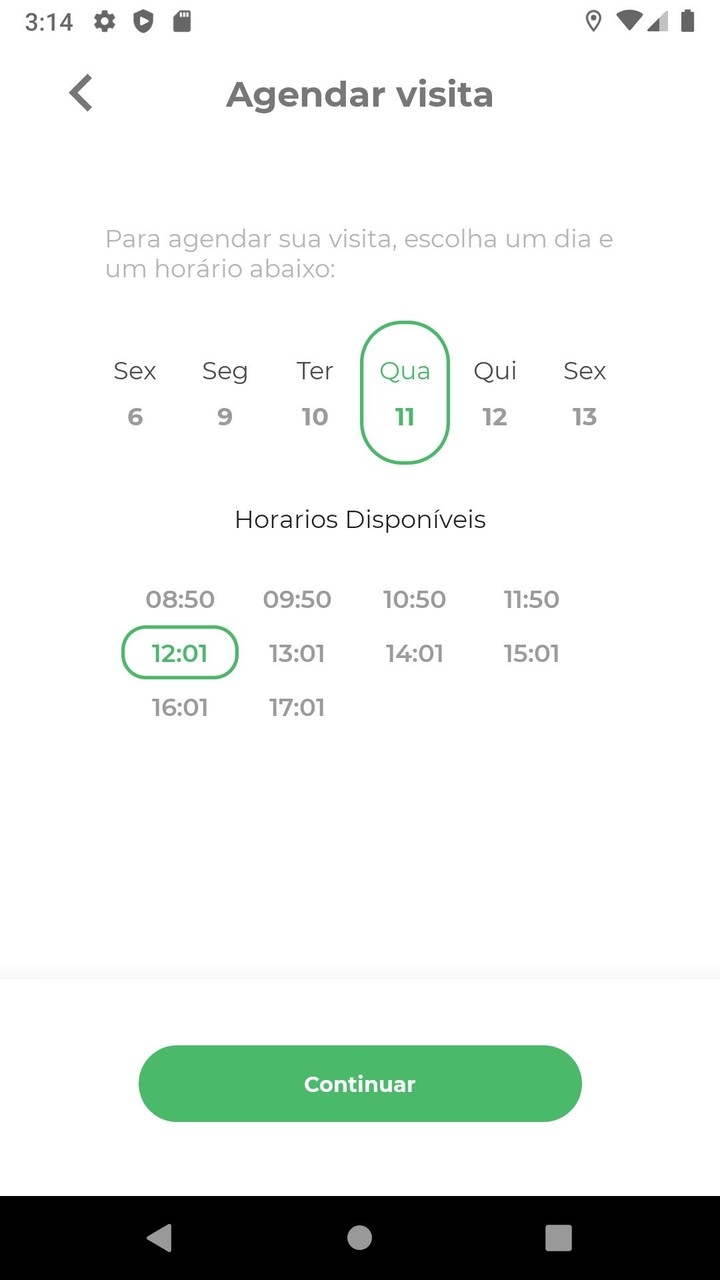The height and width of the screenshot is (1280, 720).
Task: Tap the location pin status icon
Action: (594, 21)
